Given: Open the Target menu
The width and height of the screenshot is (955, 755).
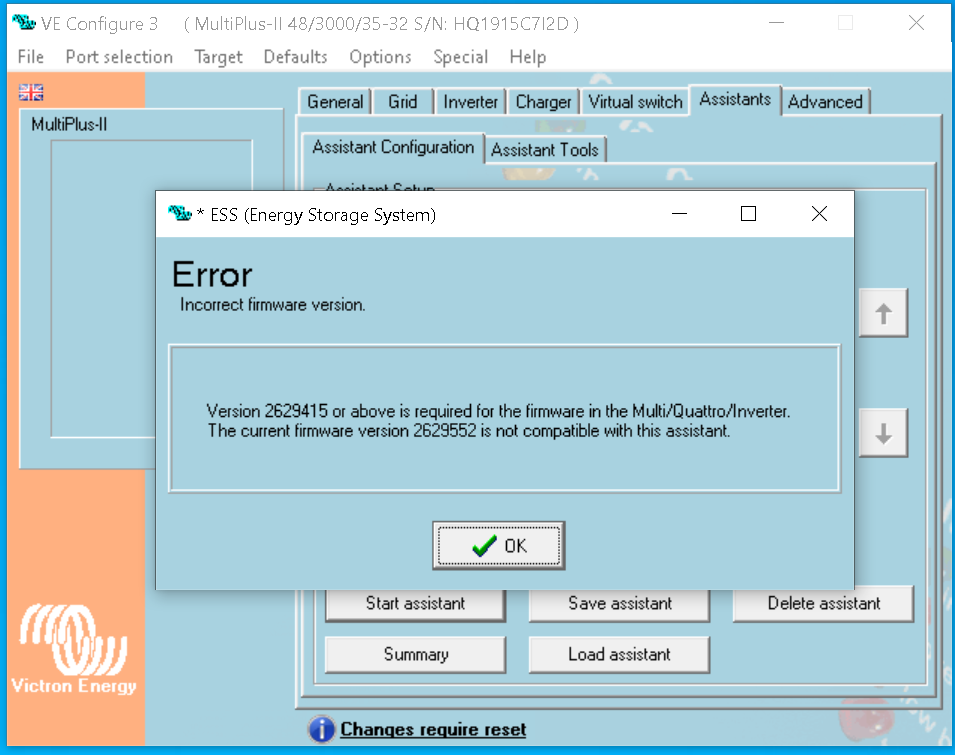Looking at the screenshot, I should click(218, 57).
